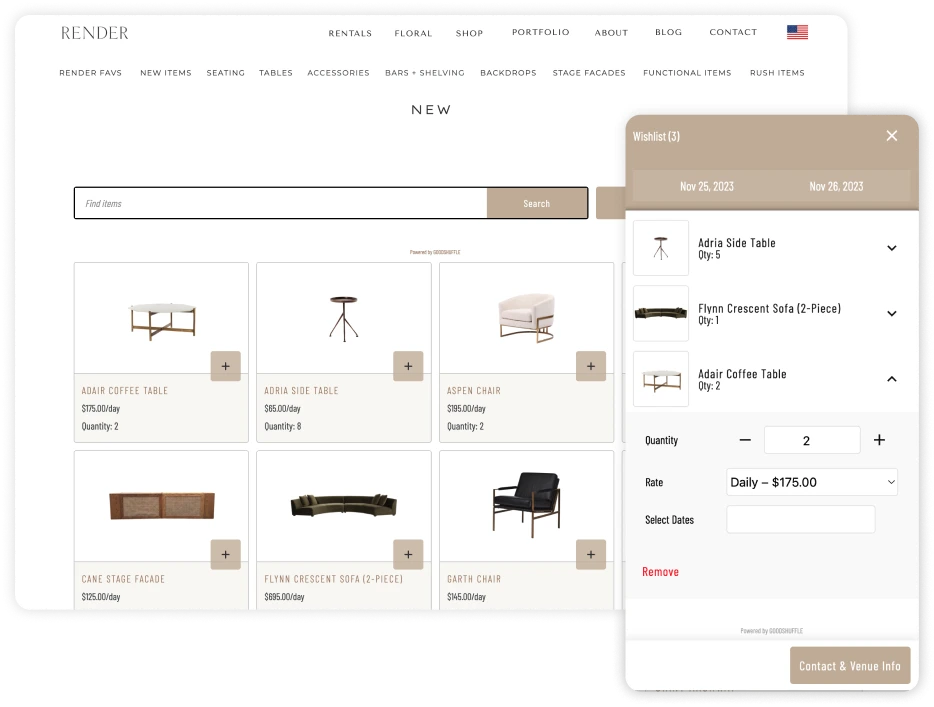Add Cane Stage Facade to wishlist
This screenshot has width=934, height=707.
[x=225, y=554]
